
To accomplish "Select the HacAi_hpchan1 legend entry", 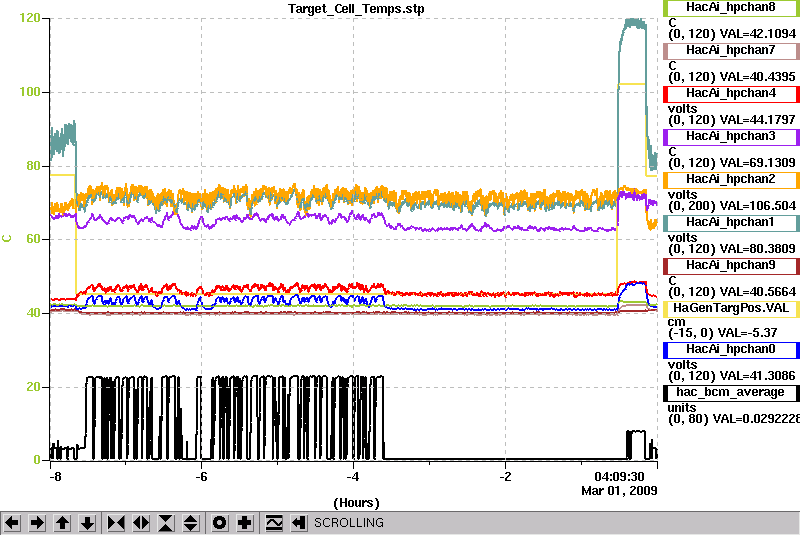I will (731, 223).
